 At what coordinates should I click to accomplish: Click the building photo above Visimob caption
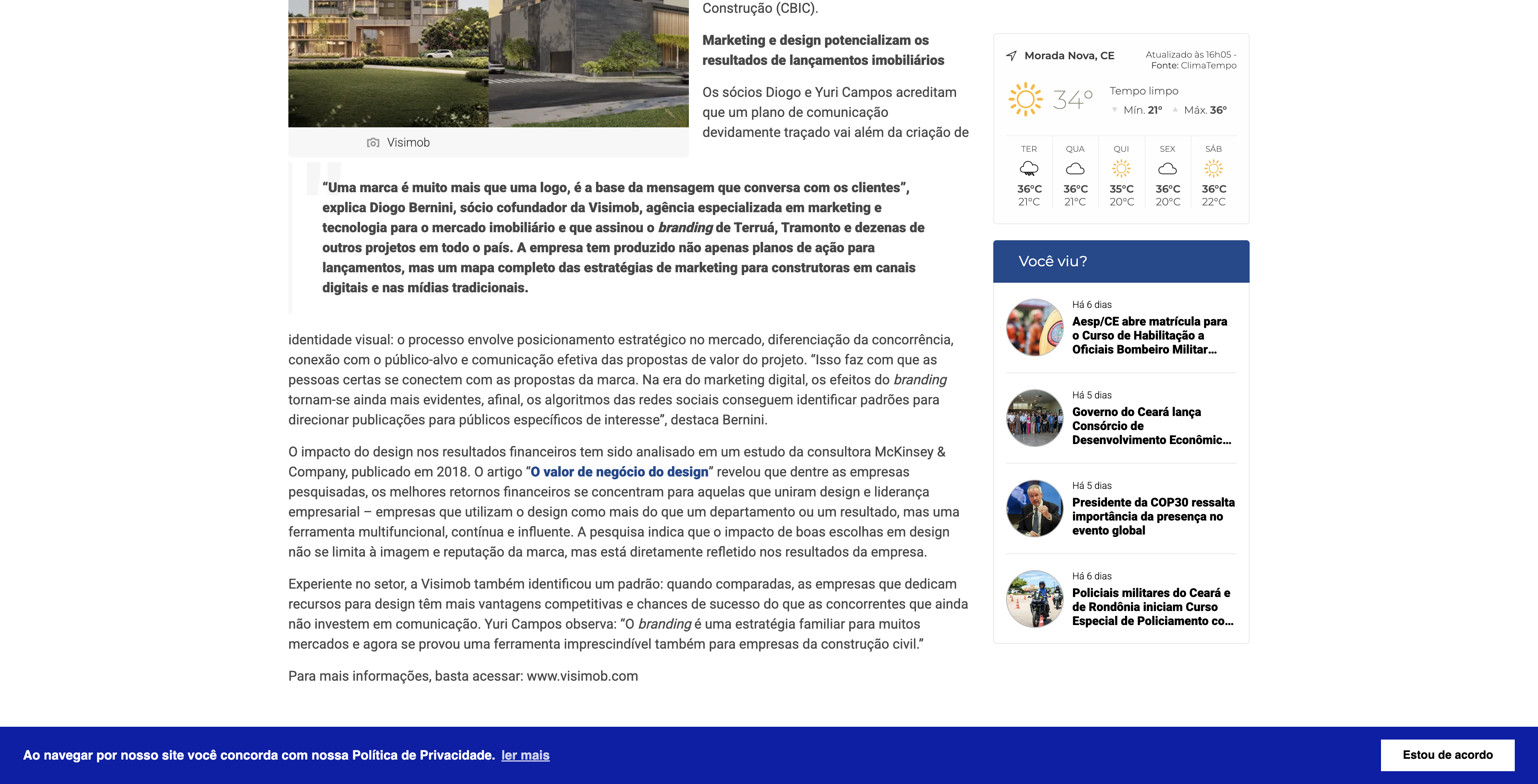pos(488,63)
